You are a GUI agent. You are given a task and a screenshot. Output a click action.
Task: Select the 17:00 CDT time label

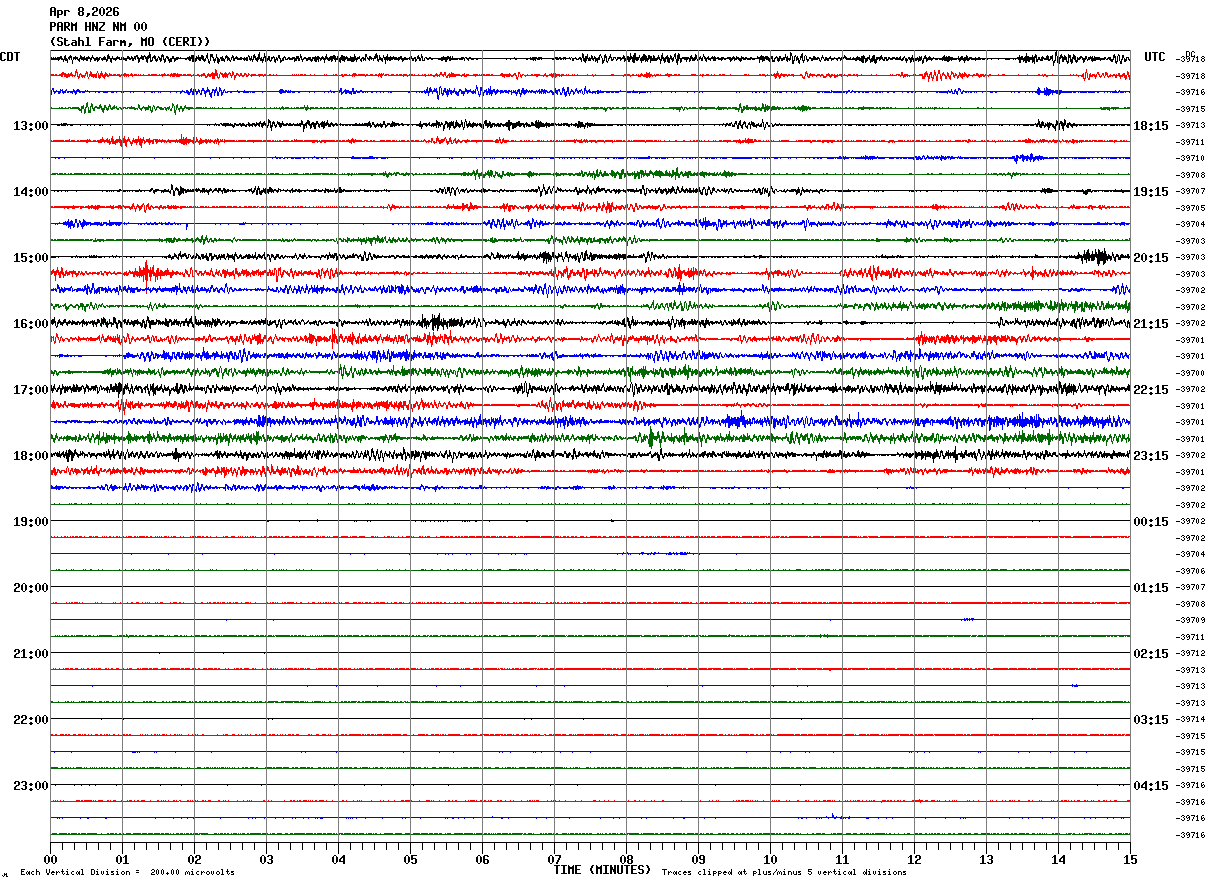[31, 390]
